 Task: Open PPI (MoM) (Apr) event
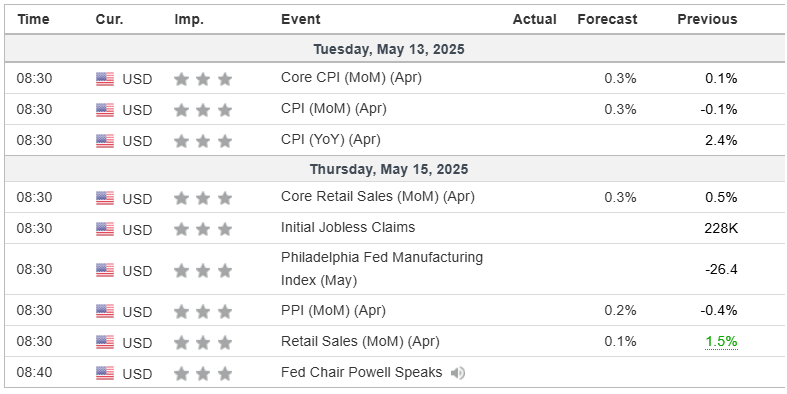click(333, 310)
